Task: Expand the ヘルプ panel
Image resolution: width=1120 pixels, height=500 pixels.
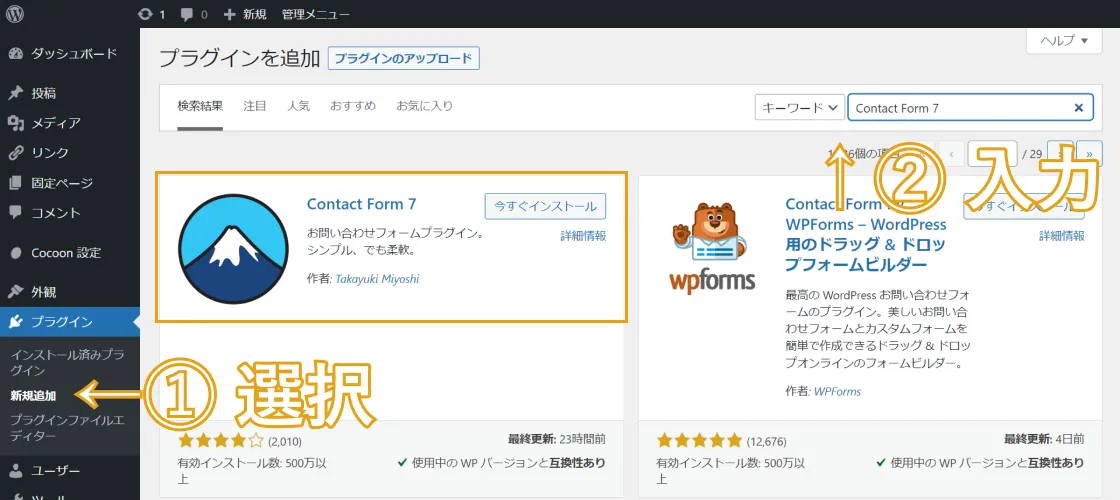Action: click(x=1071, y=40)
